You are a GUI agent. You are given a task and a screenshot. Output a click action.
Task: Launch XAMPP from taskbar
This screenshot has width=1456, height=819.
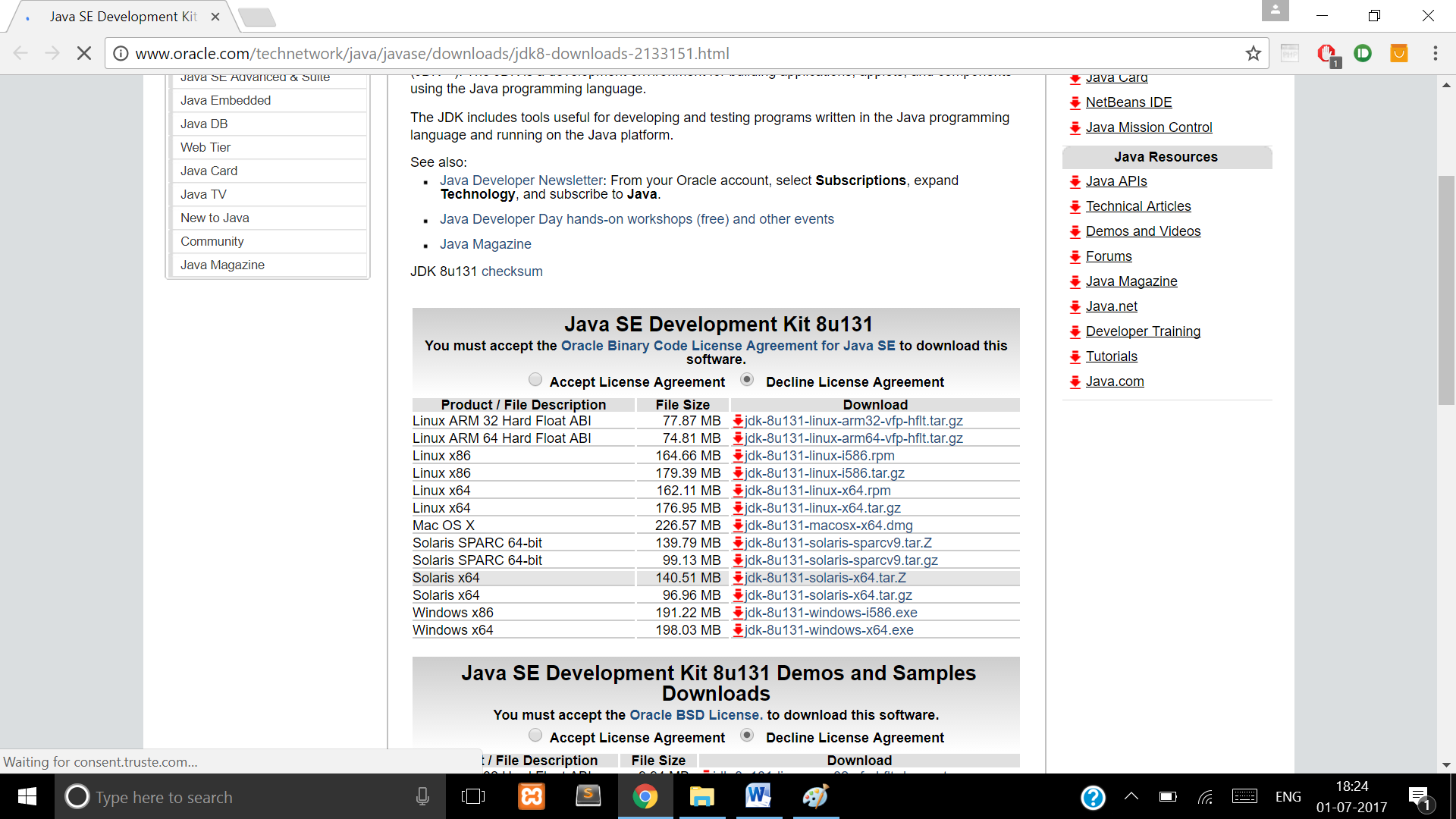(x=532, y=796)
